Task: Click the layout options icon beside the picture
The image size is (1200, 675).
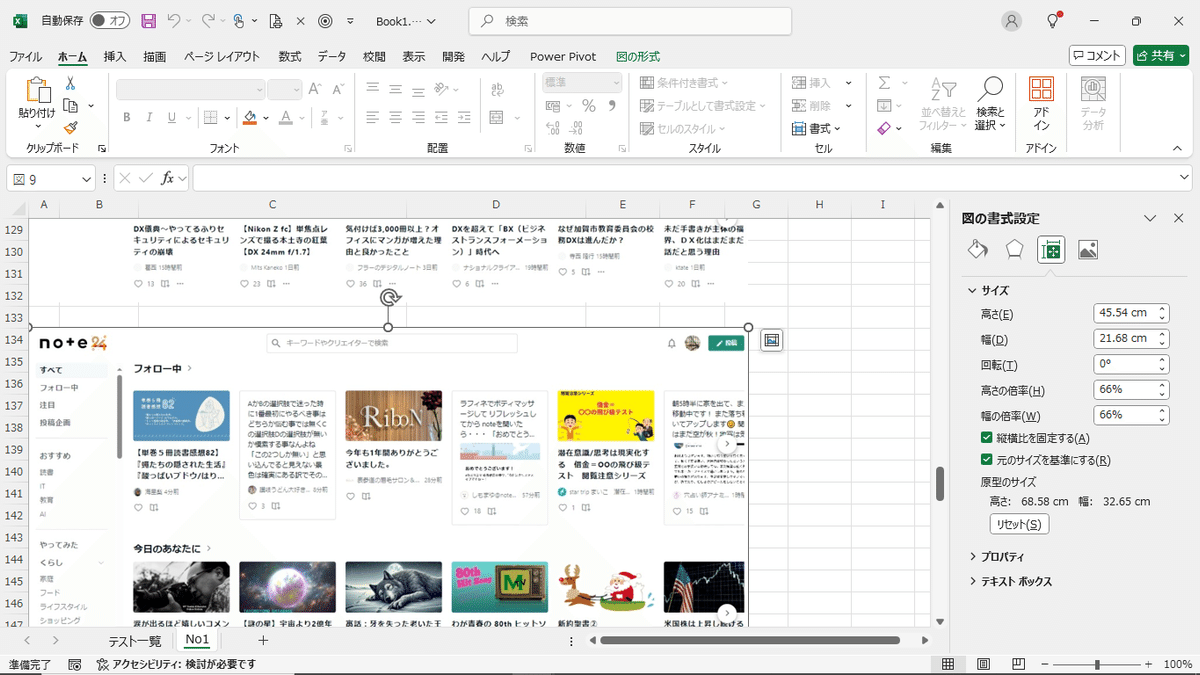Action: [772, 341]
